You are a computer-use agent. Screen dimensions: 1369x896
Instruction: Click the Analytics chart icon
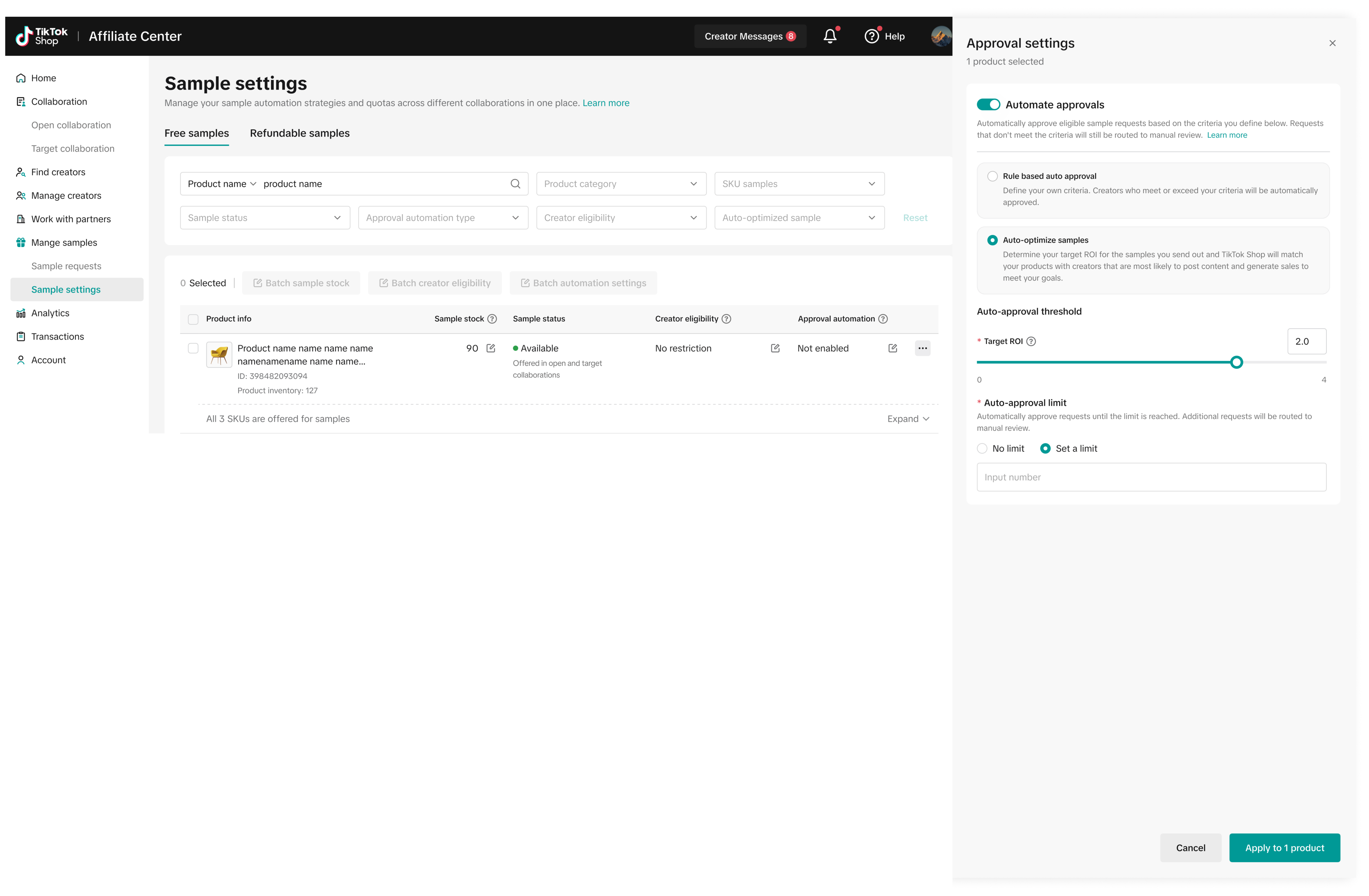[x=21, y=313]
